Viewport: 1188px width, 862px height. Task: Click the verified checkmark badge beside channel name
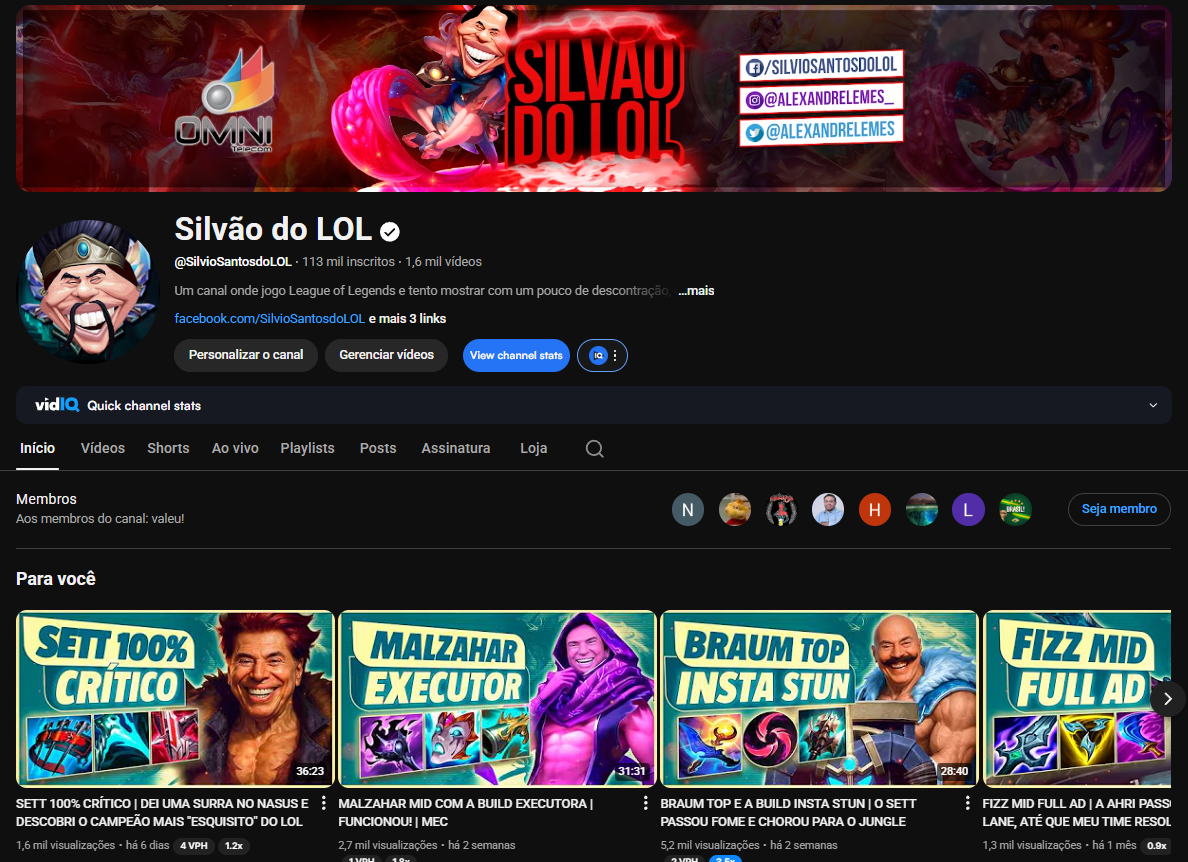[x=389, y=231]
